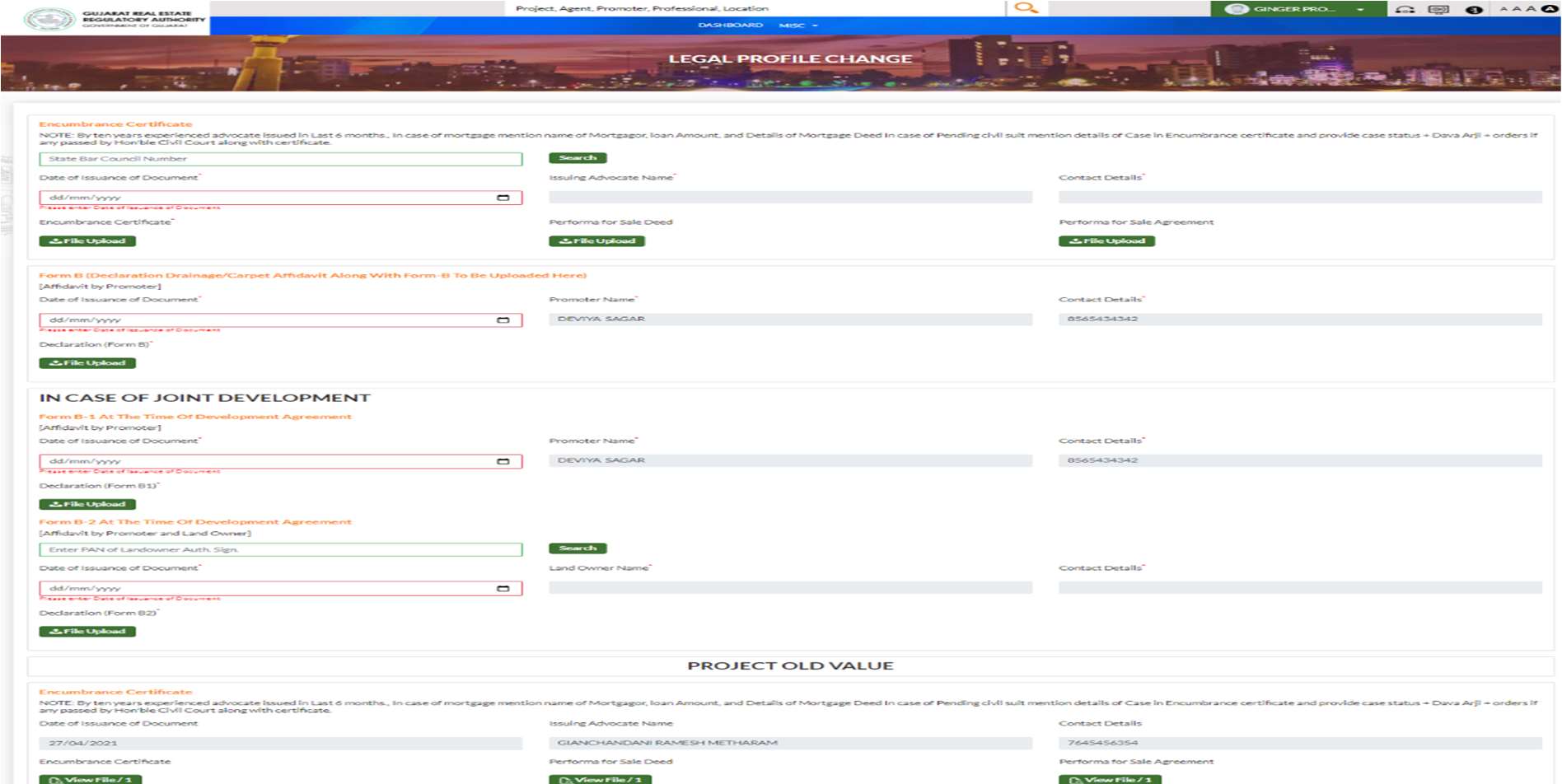Open the monitor tutorial icon in header
This screenshot has height=784, width=1562.
(1438, 9)
